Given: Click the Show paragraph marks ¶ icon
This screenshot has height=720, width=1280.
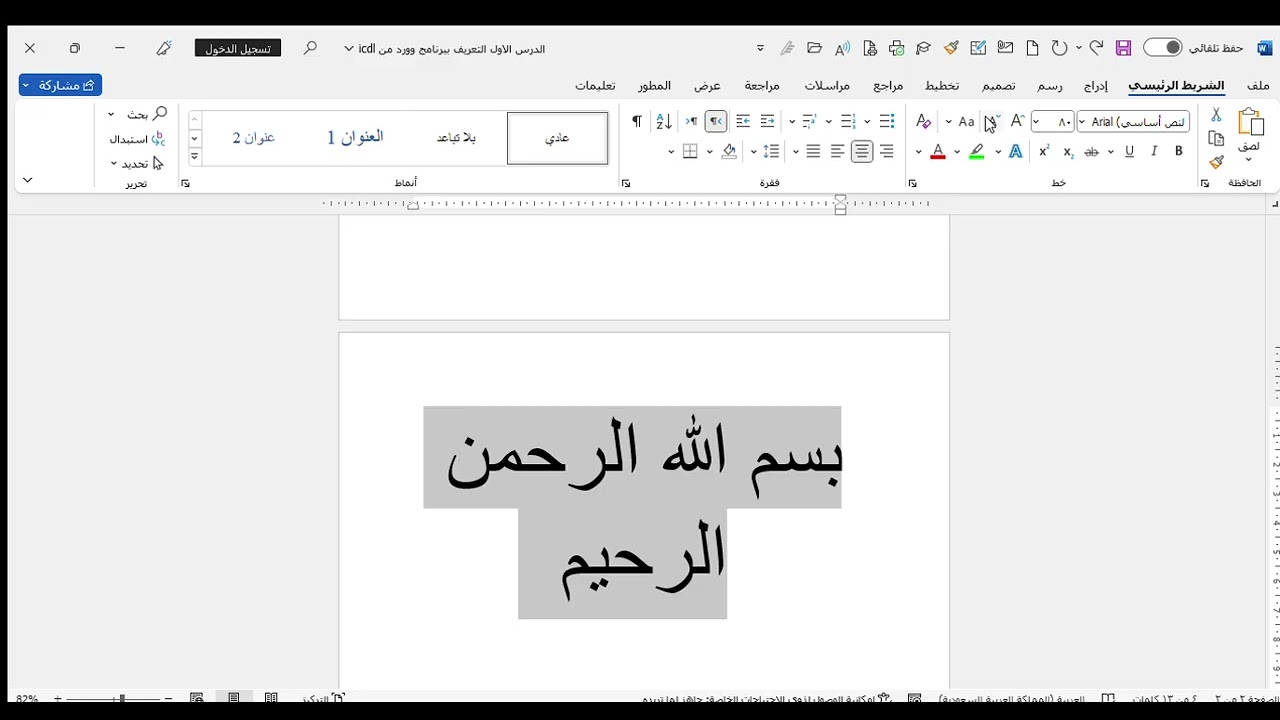Looking at the screenshot, I should click(x=637, y=122).
